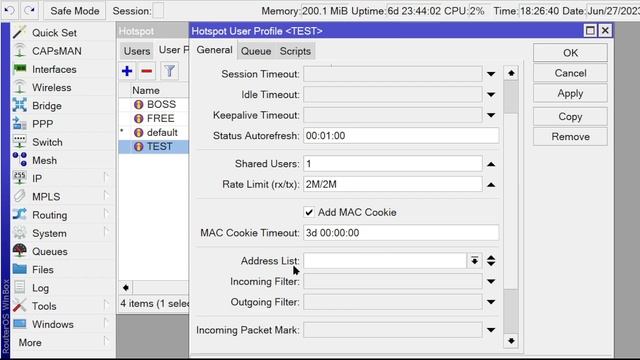The height and width of the screenshot is (360, 640).
Task: Click the blue plus Add icon in Hotspot
Action: [x=127, y=71]
